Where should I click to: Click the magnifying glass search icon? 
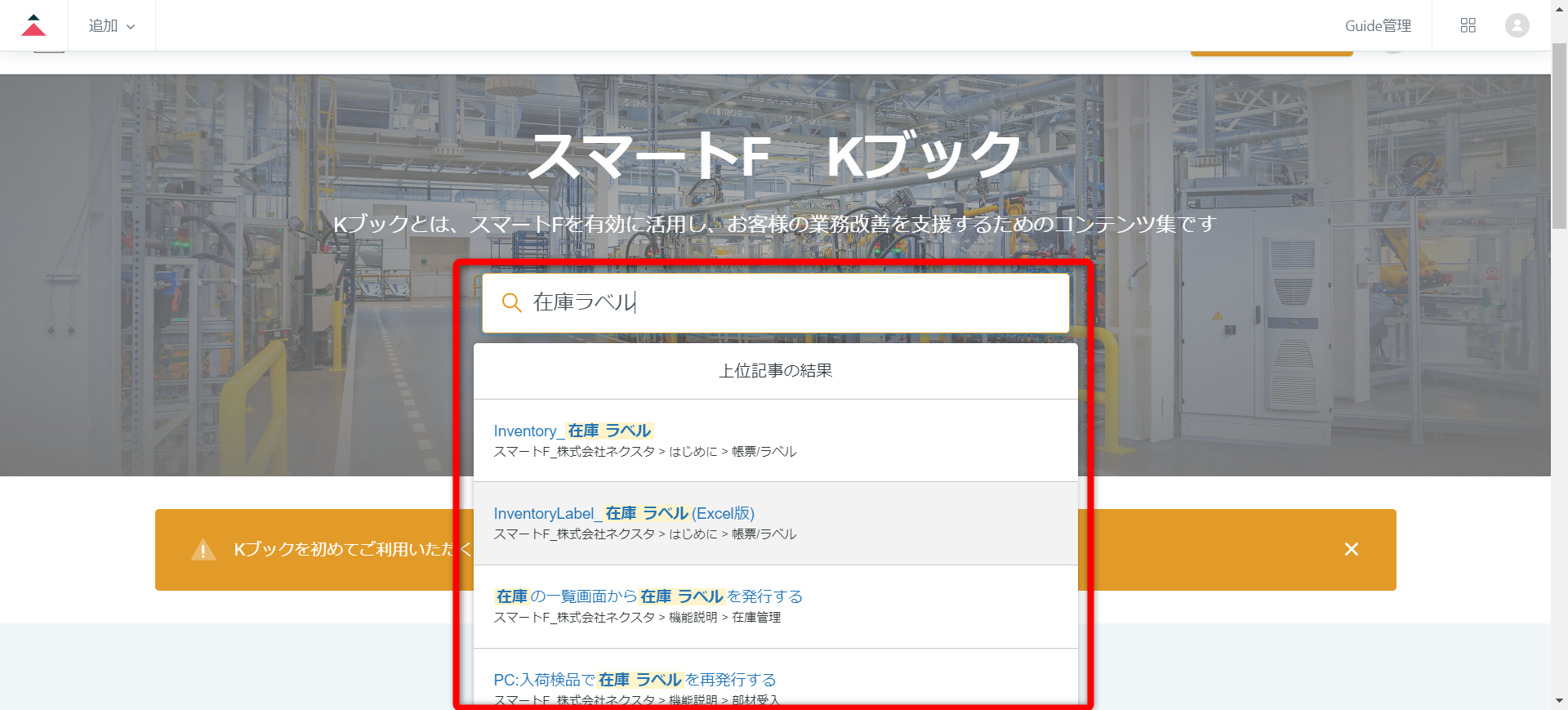(x=511, y=303)
